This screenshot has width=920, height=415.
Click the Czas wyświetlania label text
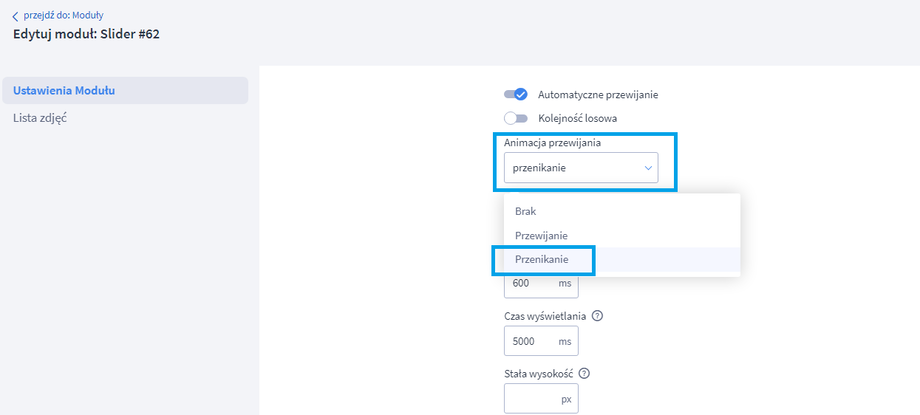click(x=545, y=317)
